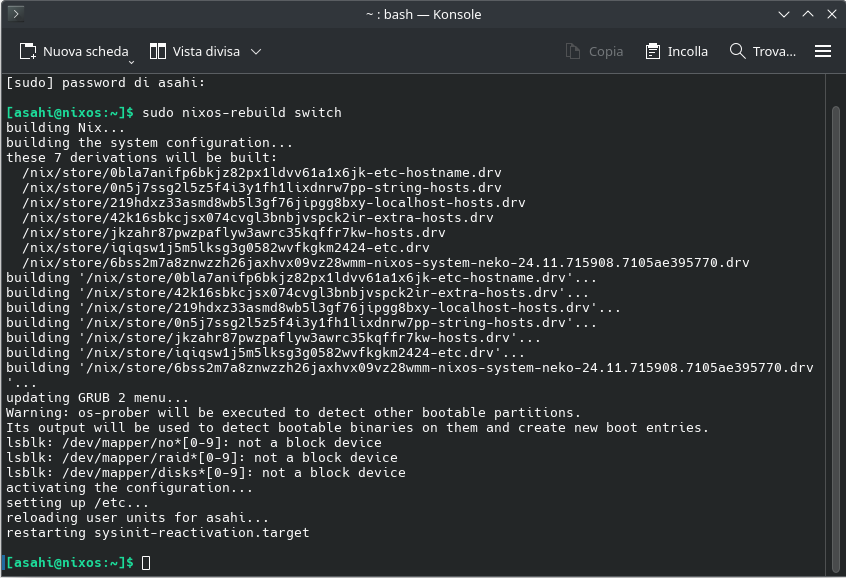846x578 pixels.
Task: Click the cursor at the last prompt
Action: [146, 563]
